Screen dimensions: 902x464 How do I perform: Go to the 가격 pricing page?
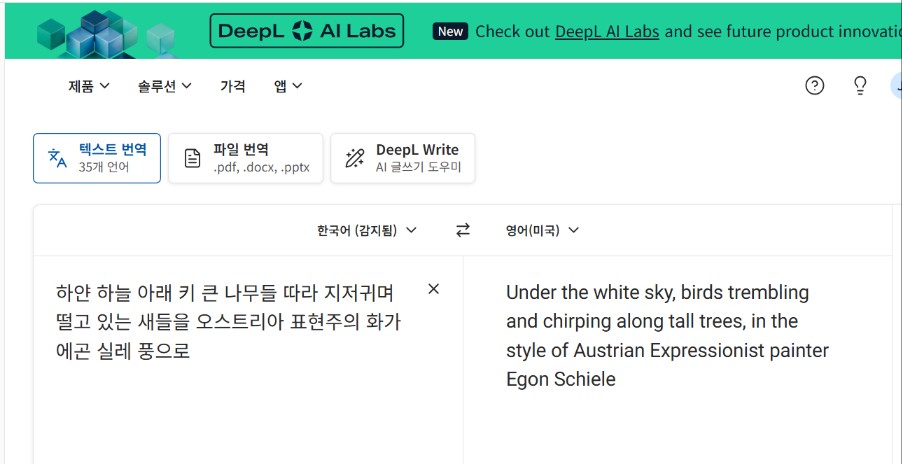tap(232, 86)
